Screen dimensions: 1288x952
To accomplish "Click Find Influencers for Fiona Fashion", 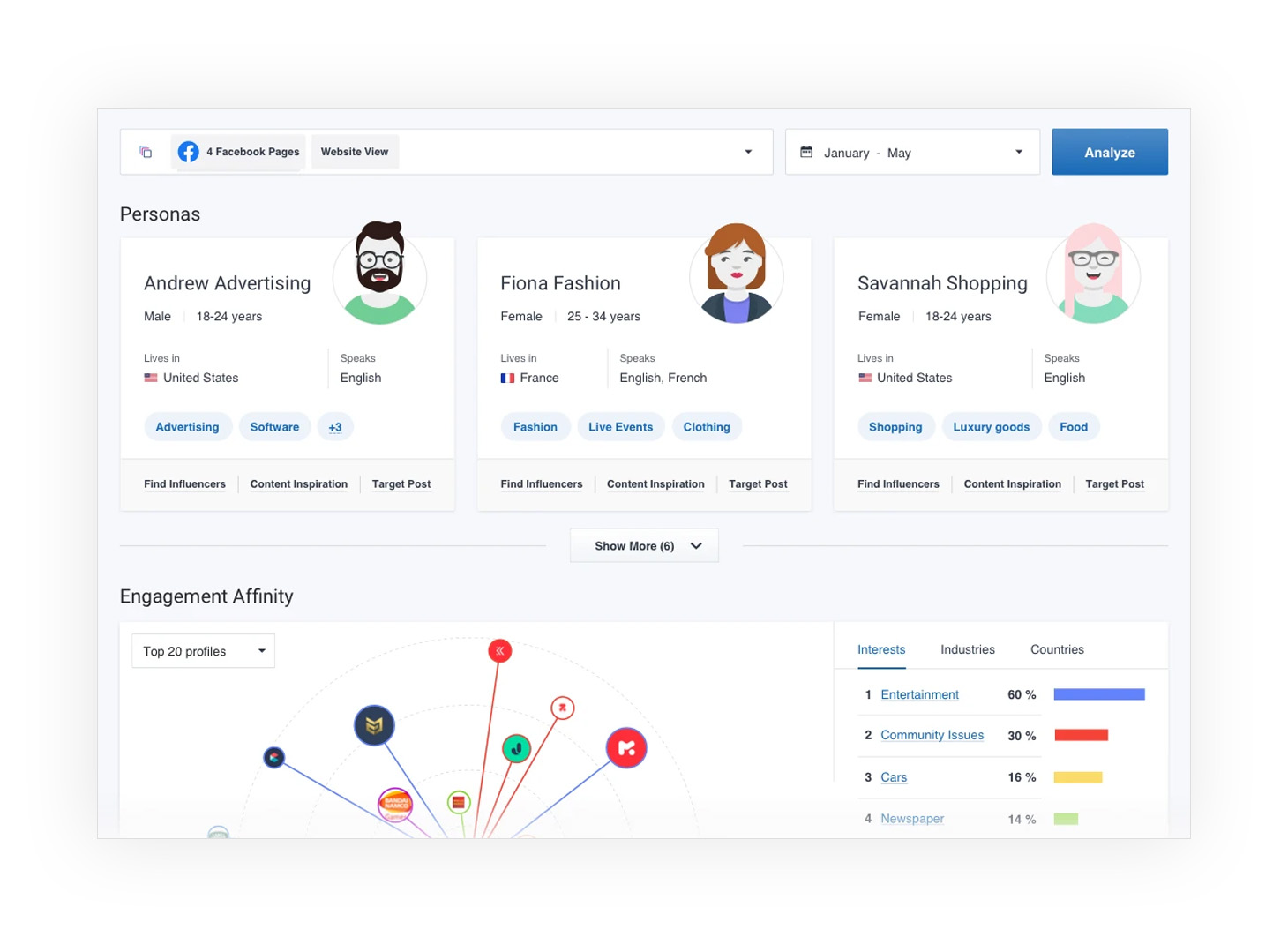I will point(542,484).
